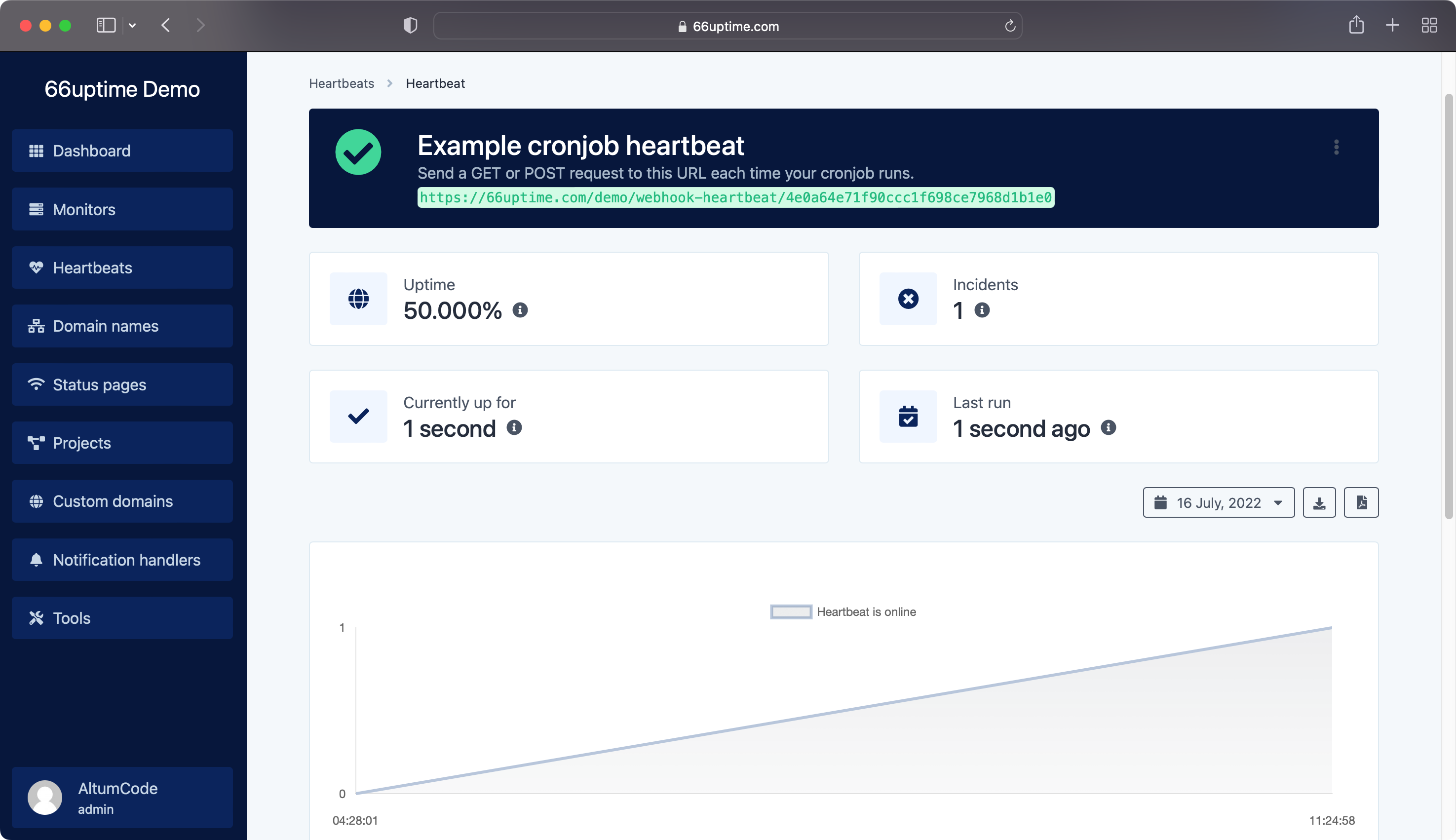Focus the 66uptime.com address bar

pyautogui.click(x=728, y=26)
